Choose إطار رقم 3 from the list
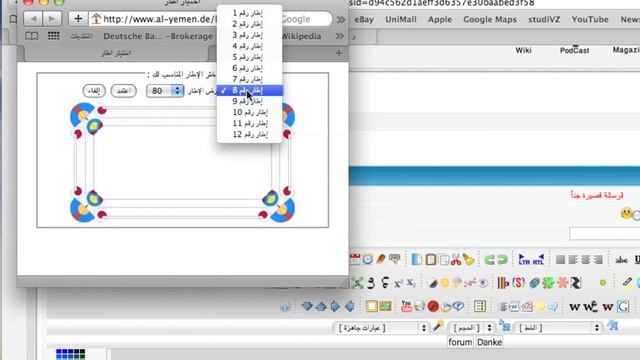The image size is (640, 360). (249, 35)
